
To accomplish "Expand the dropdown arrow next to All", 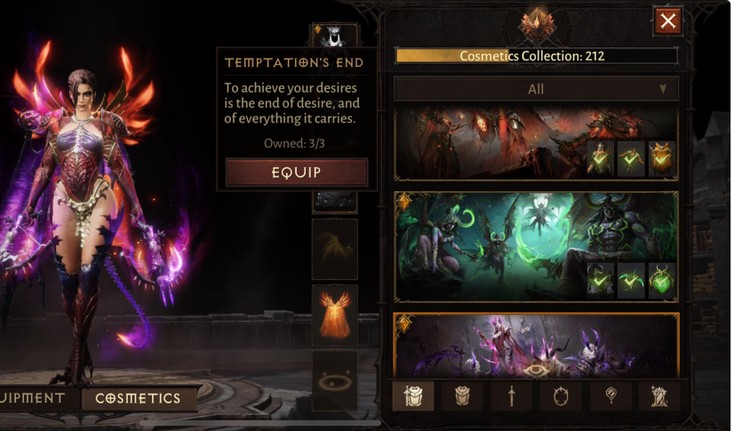I will (663, 89).
